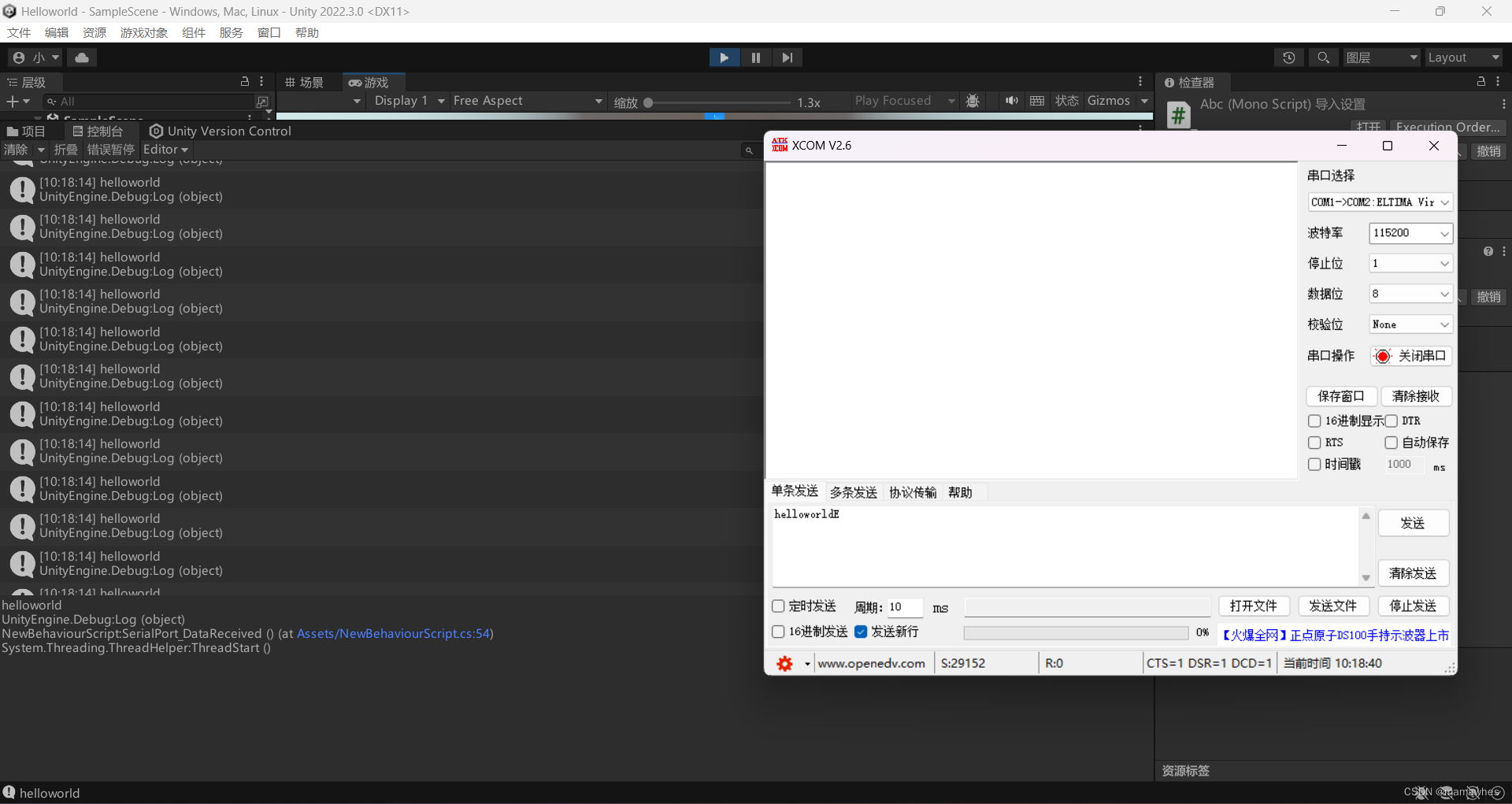The height and width of the screenshot is (804, 1512).
Task: Switch to the 多条发送 tab in XCOM
Action: [853, 491]
